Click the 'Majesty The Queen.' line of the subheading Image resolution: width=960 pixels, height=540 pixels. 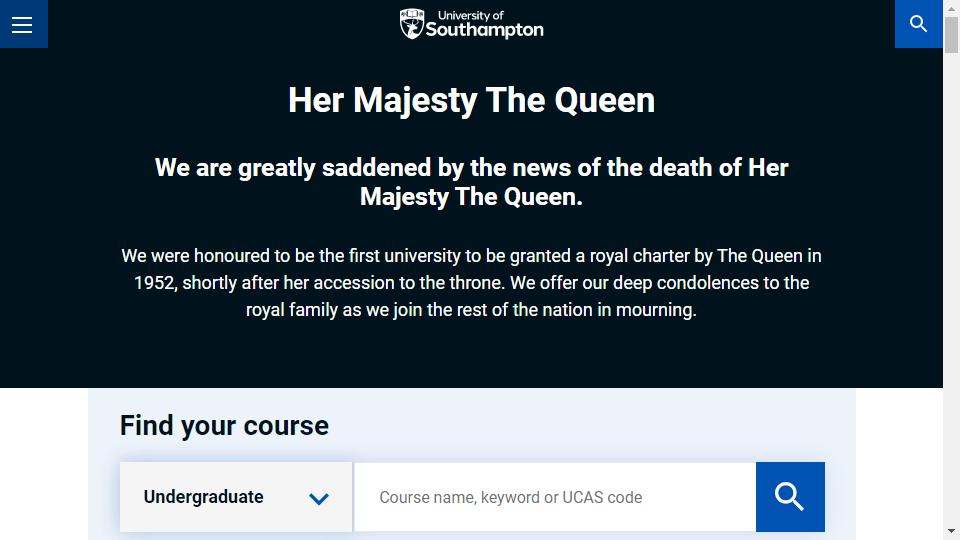coord(471,197)
